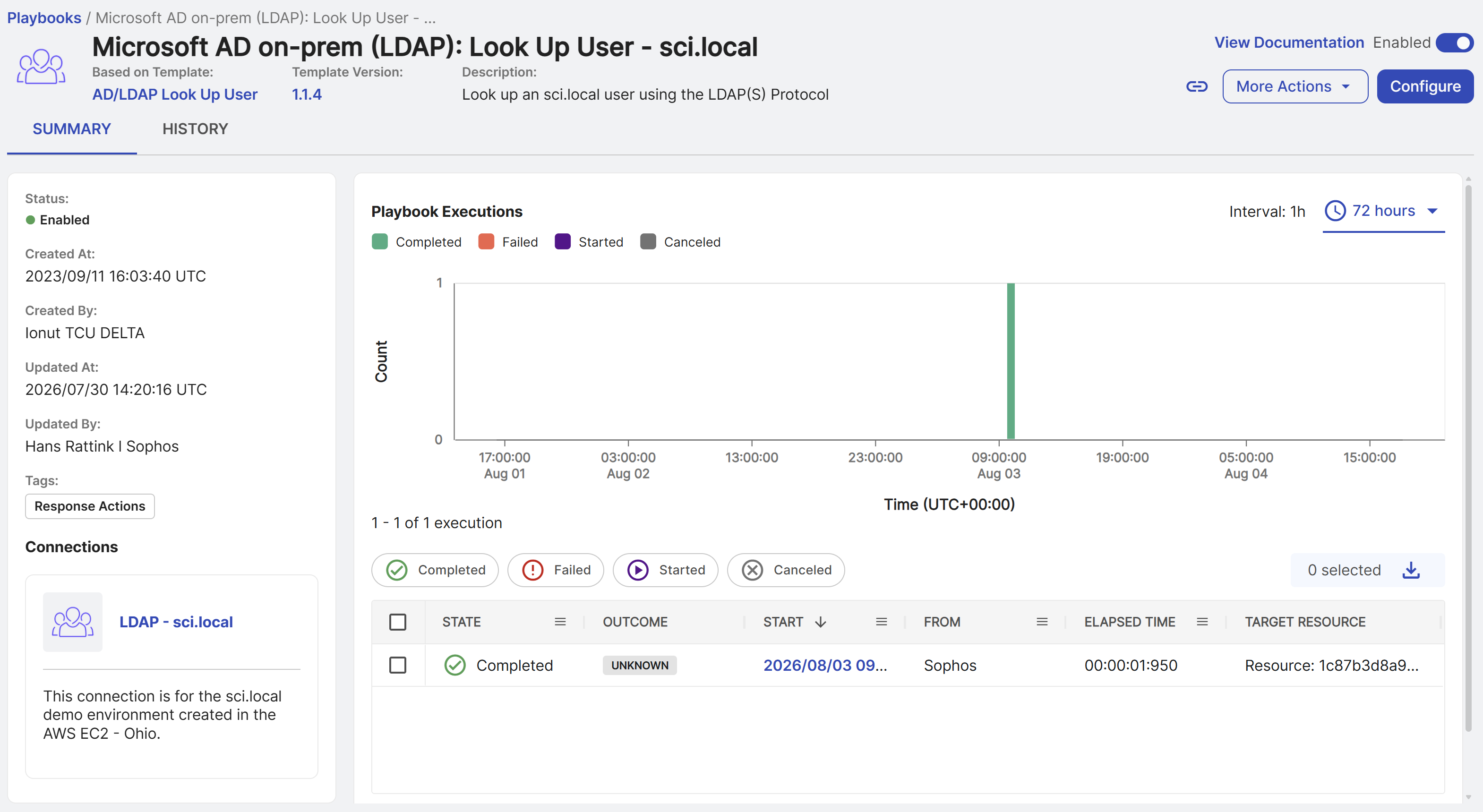
Task: Toggle the gray Canceled legend swatch
Action: click(648, 242)
